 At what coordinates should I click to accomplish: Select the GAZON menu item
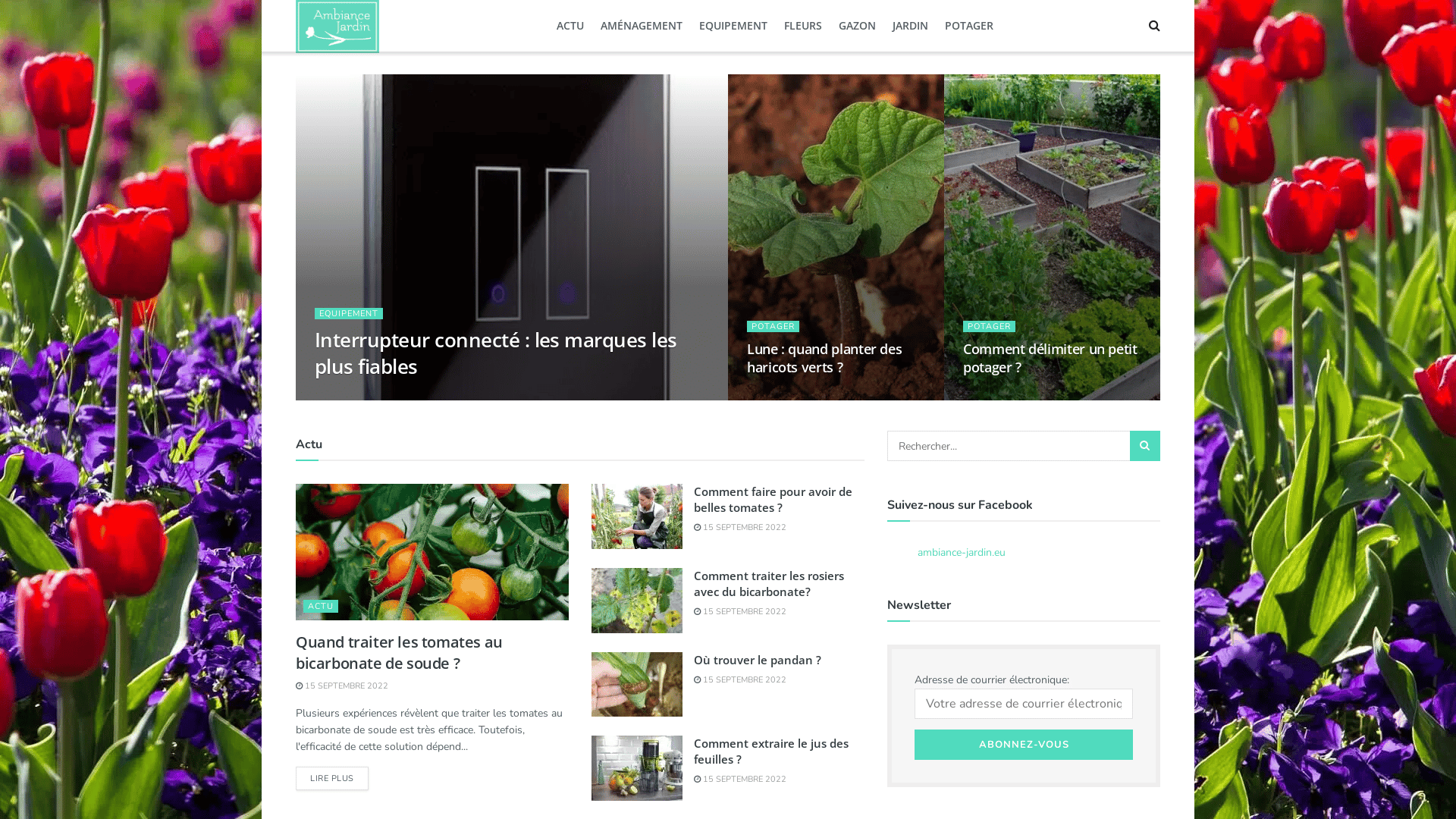[857, 26]
